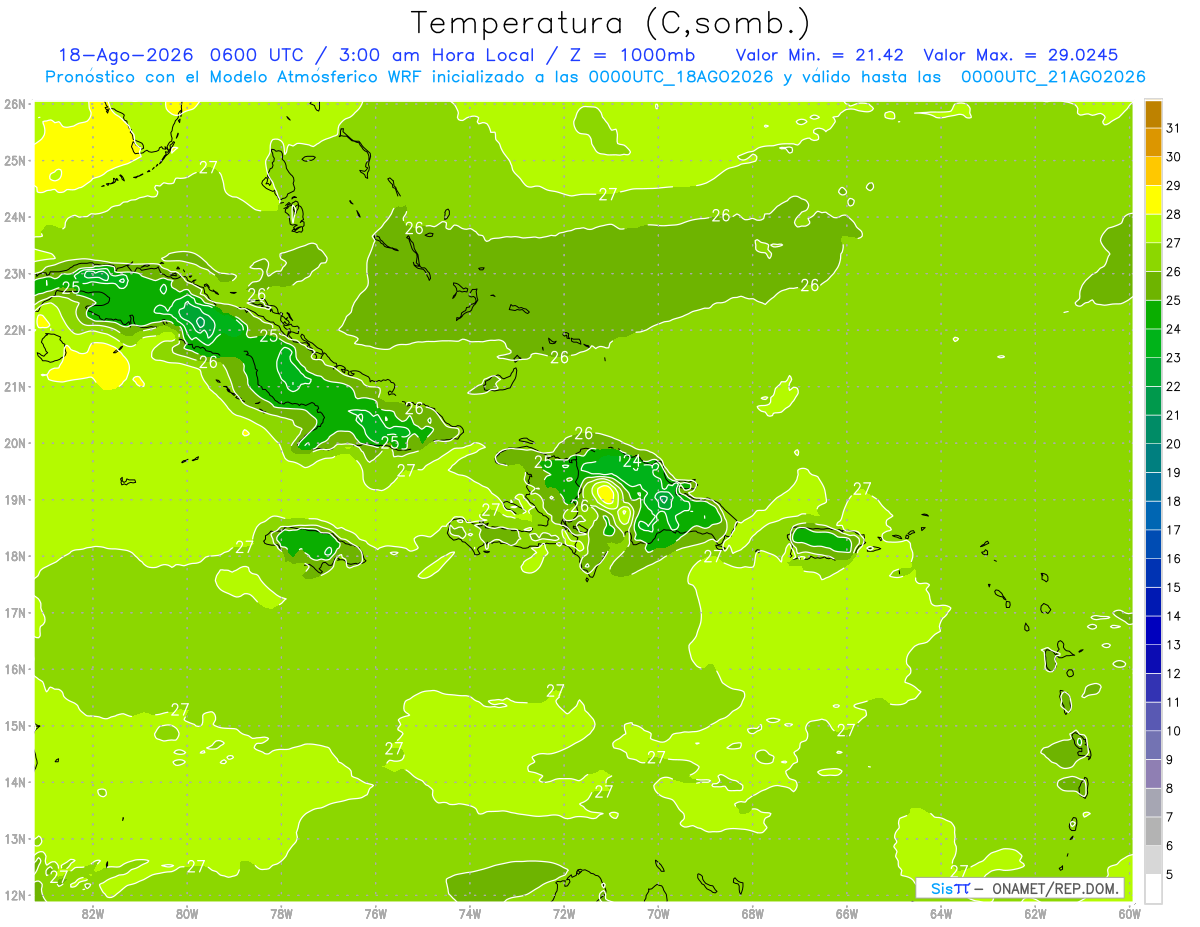The image size is (1200, 927).
Task: Click the colorbar label 31
Action: [1173, 128]
